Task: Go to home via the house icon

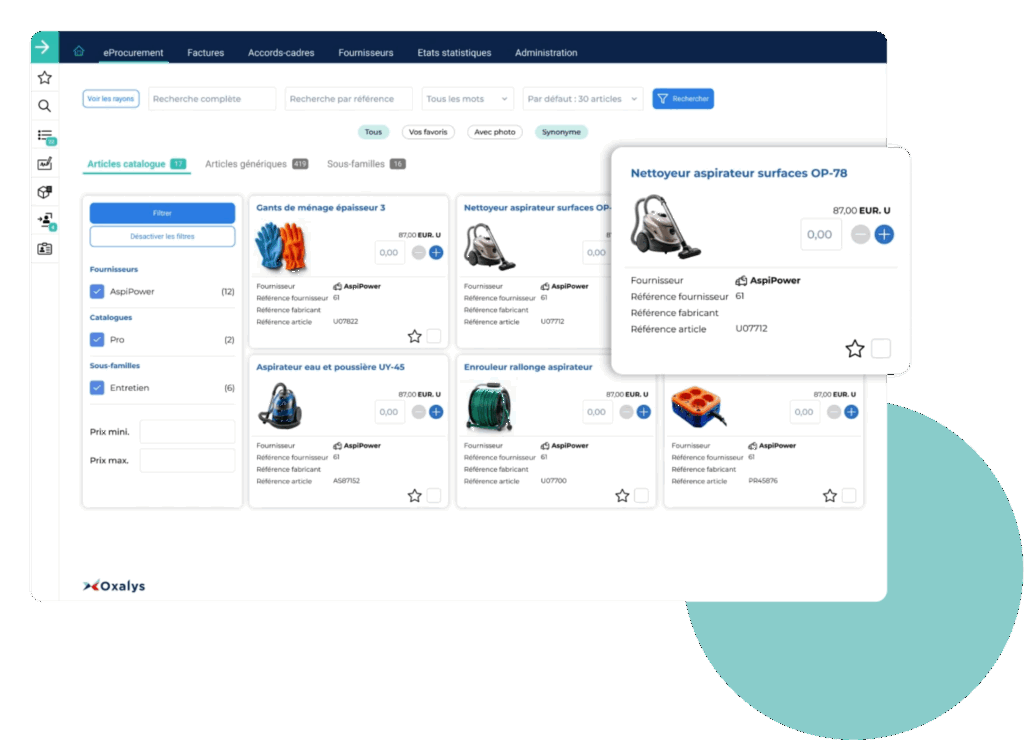Action: tap(79, 51)
